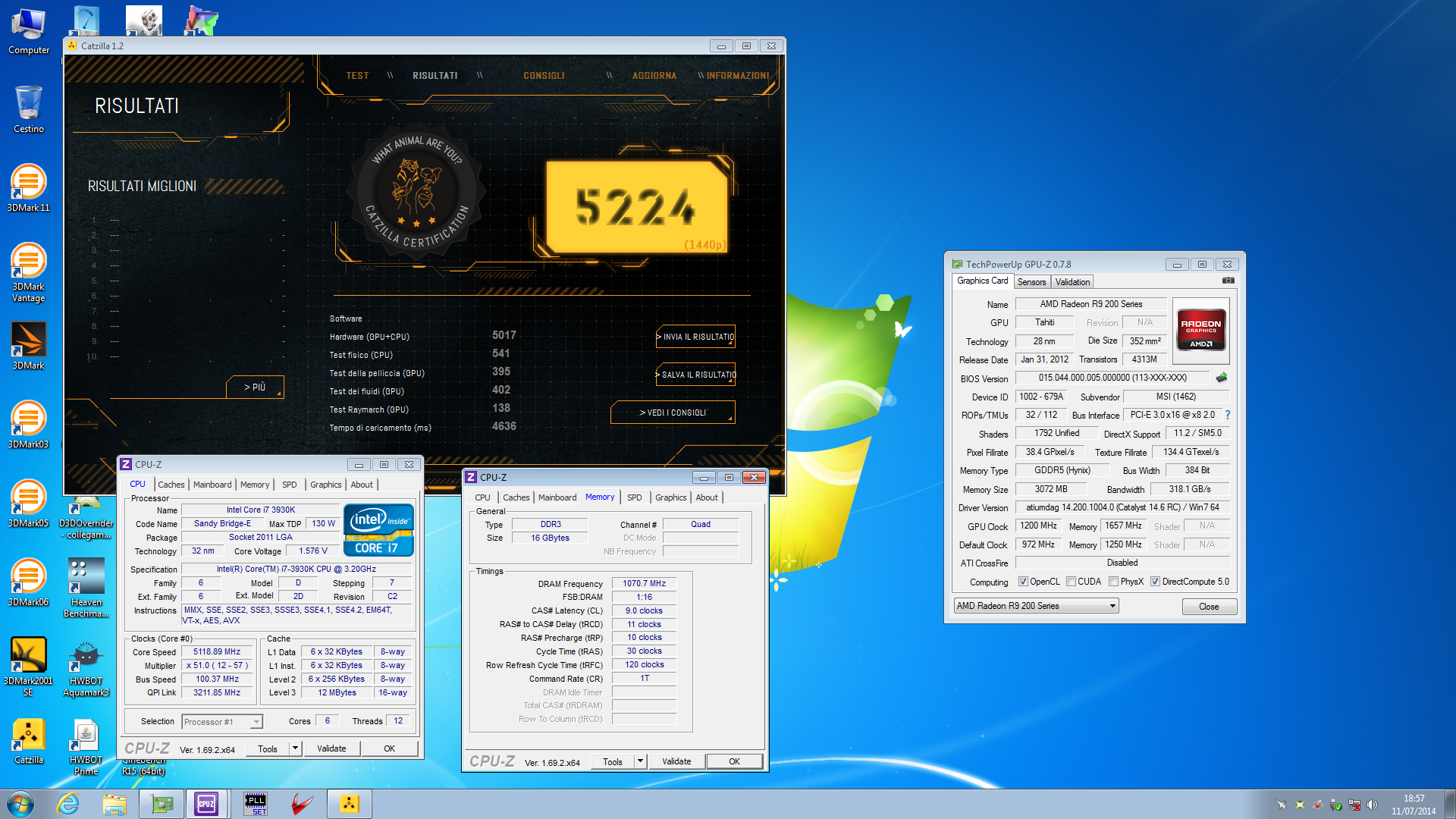The image size is (1456, 819).
Task: Click Tools button in CPU-Z CPU window
Action: pyautogui.click(x=268, y=748)
